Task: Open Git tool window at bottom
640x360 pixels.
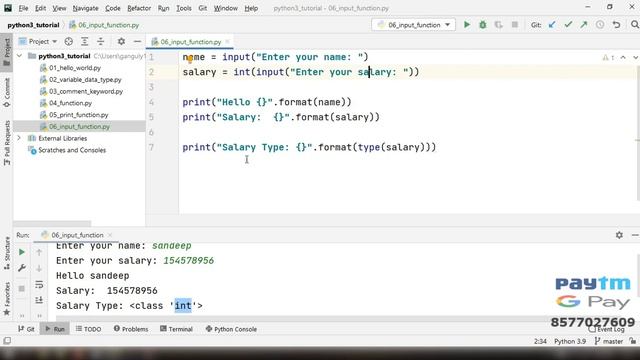Action: (x=26, y=329)
